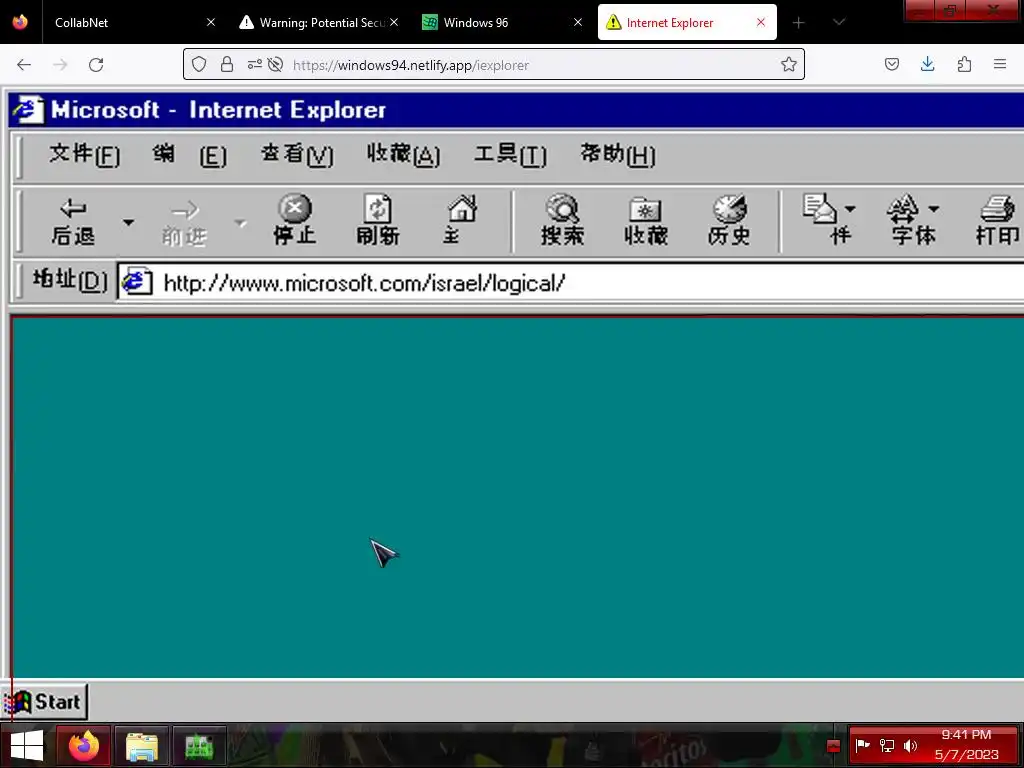Bookmark this page with the star icon
The image size is (1024, 768).
(789, 64)
